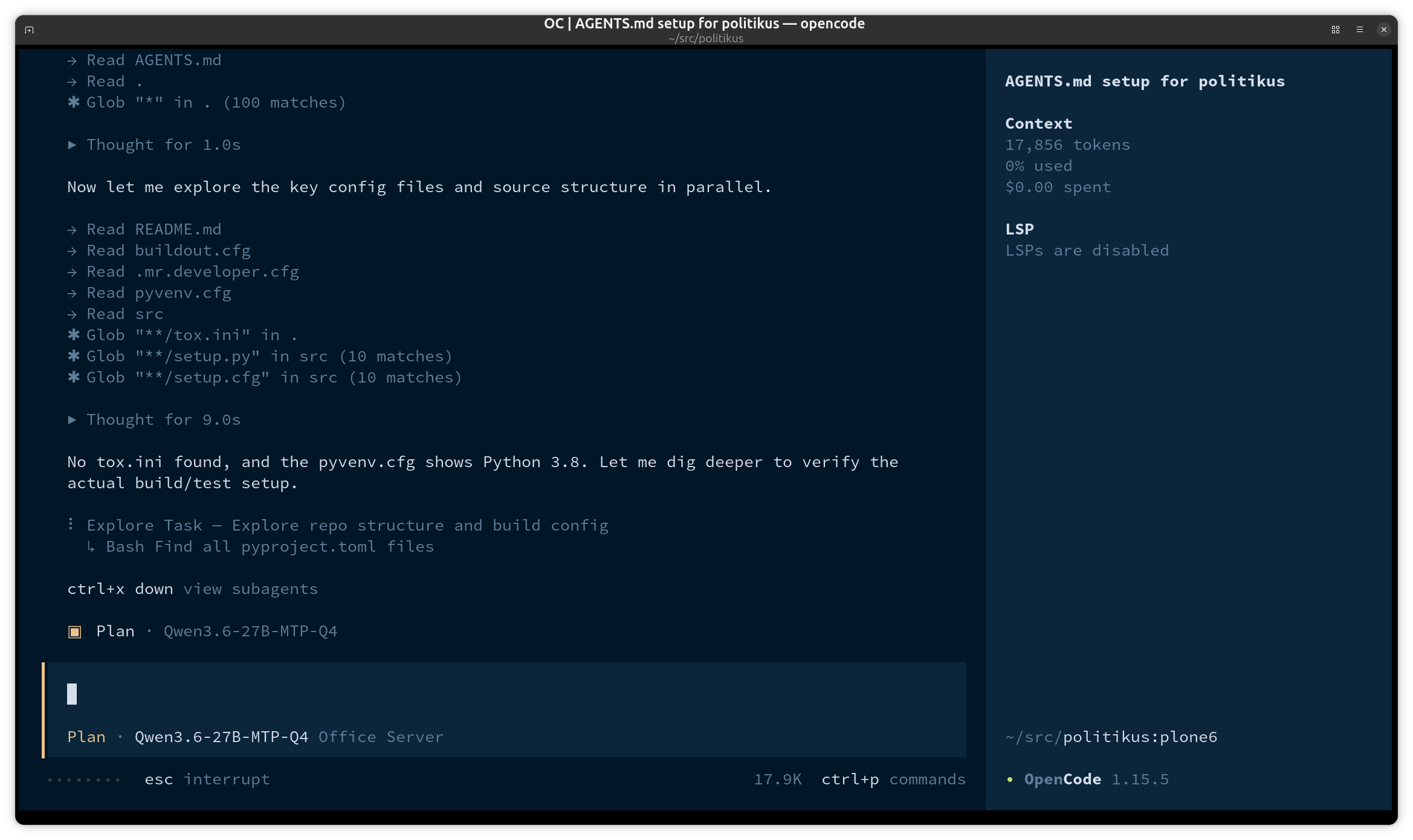Viewport: 1413px width, 840px height.
Task: Click the window title 'OC | AGENTS.md setup for politikus'
Action: click(704, 24)
